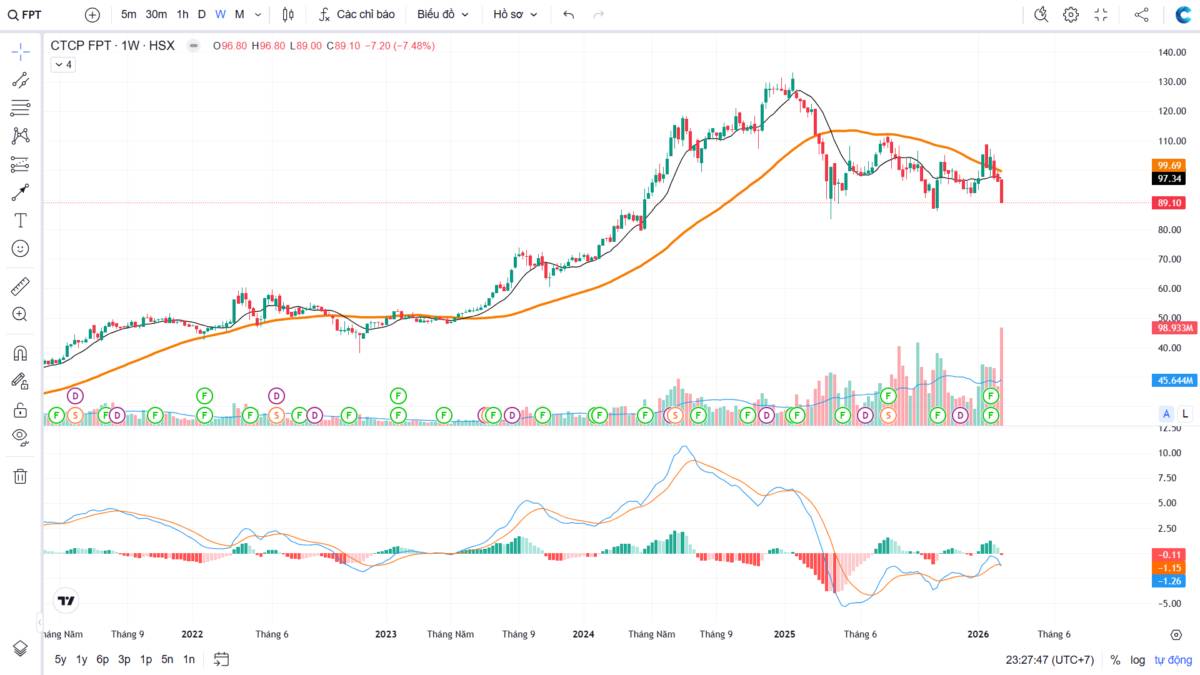Select the crosshair cursor tool

pyautogui.click(x=20, y=52)
